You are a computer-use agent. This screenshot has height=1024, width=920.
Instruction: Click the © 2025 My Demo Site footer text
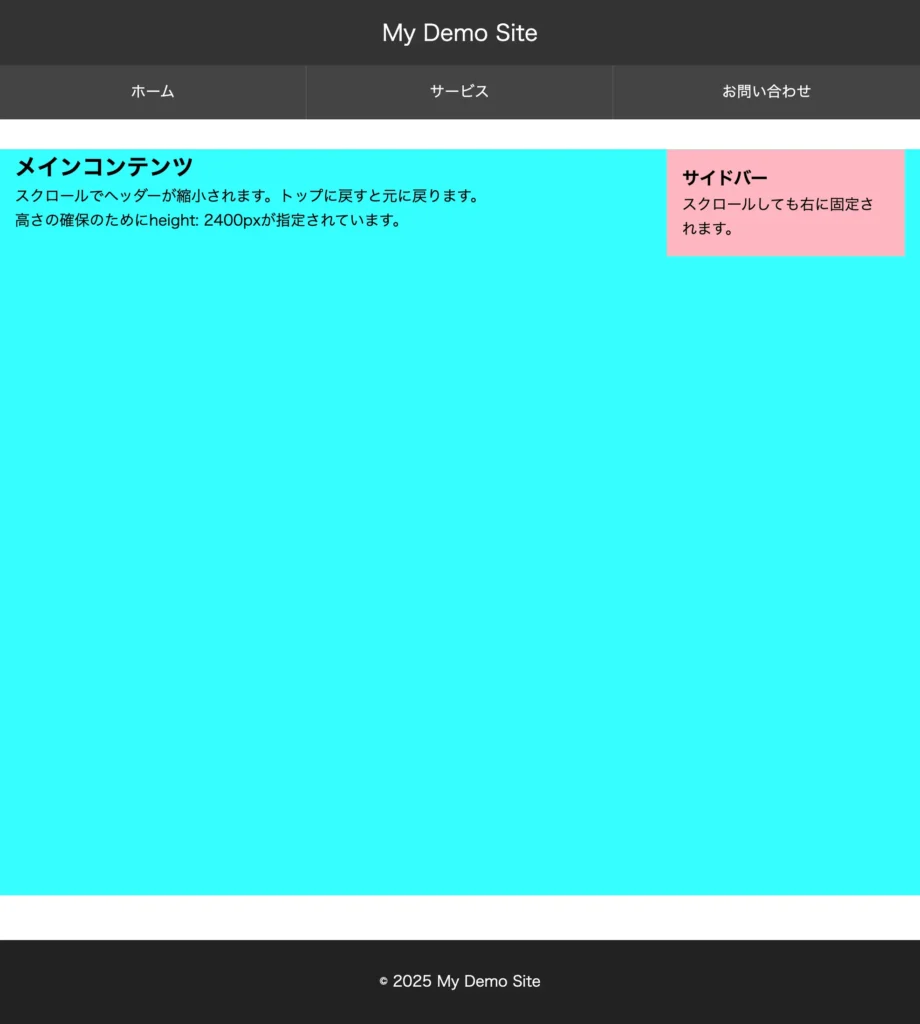point(459,981)
